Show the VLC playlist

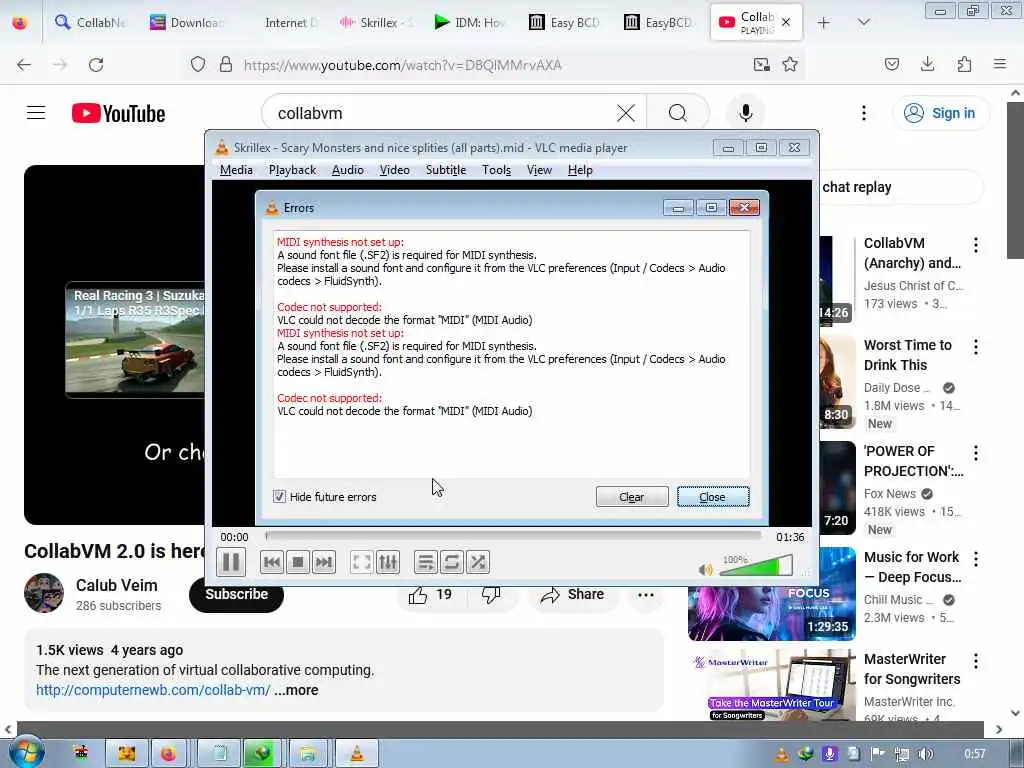[425, 562]
